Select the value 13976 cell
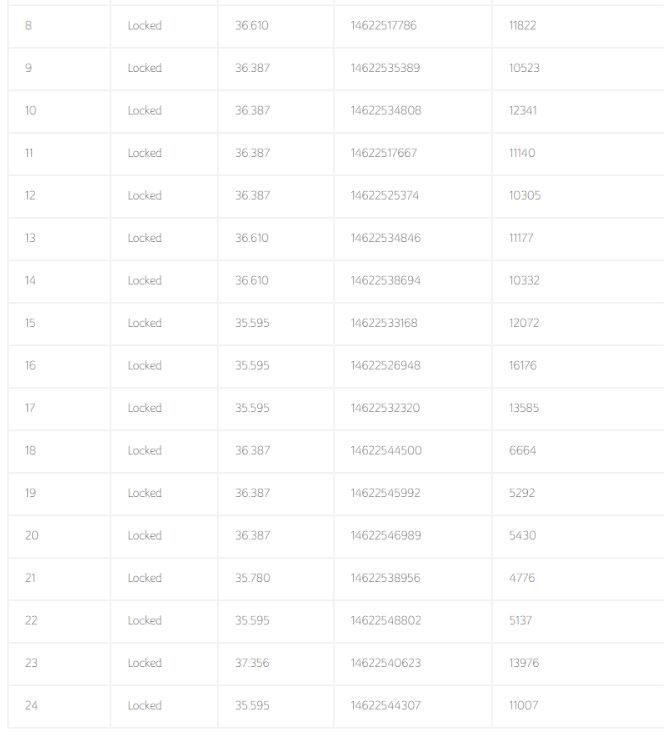Viewport: 664px width, 742px height. coord(523,663)
